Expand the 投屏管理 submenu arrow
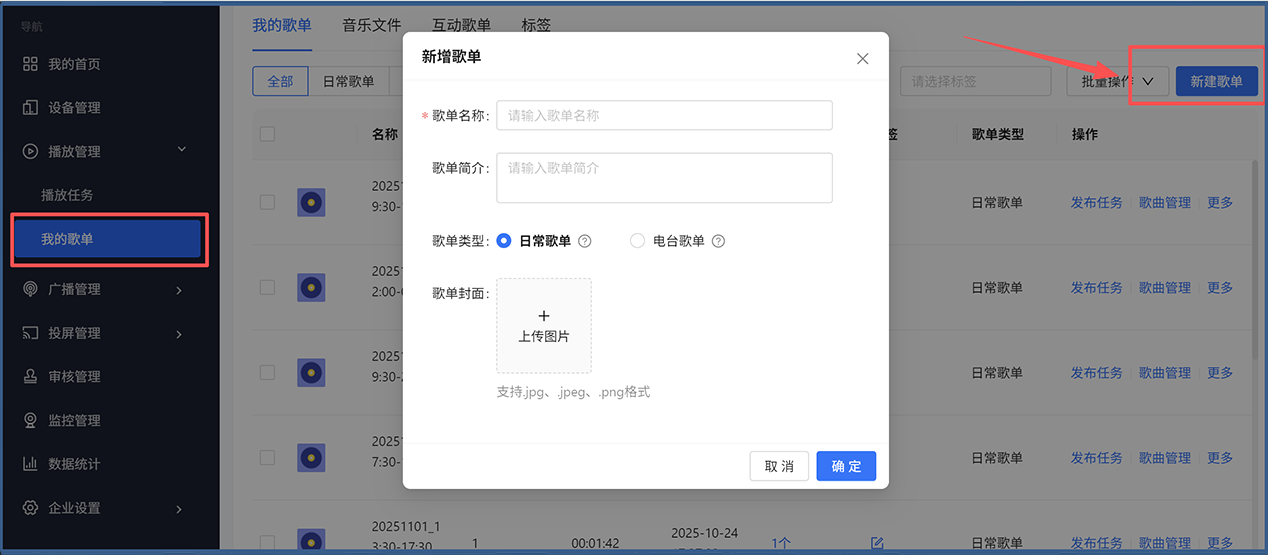This screenshot has width=1268, height=555. (x=179, y=334)
